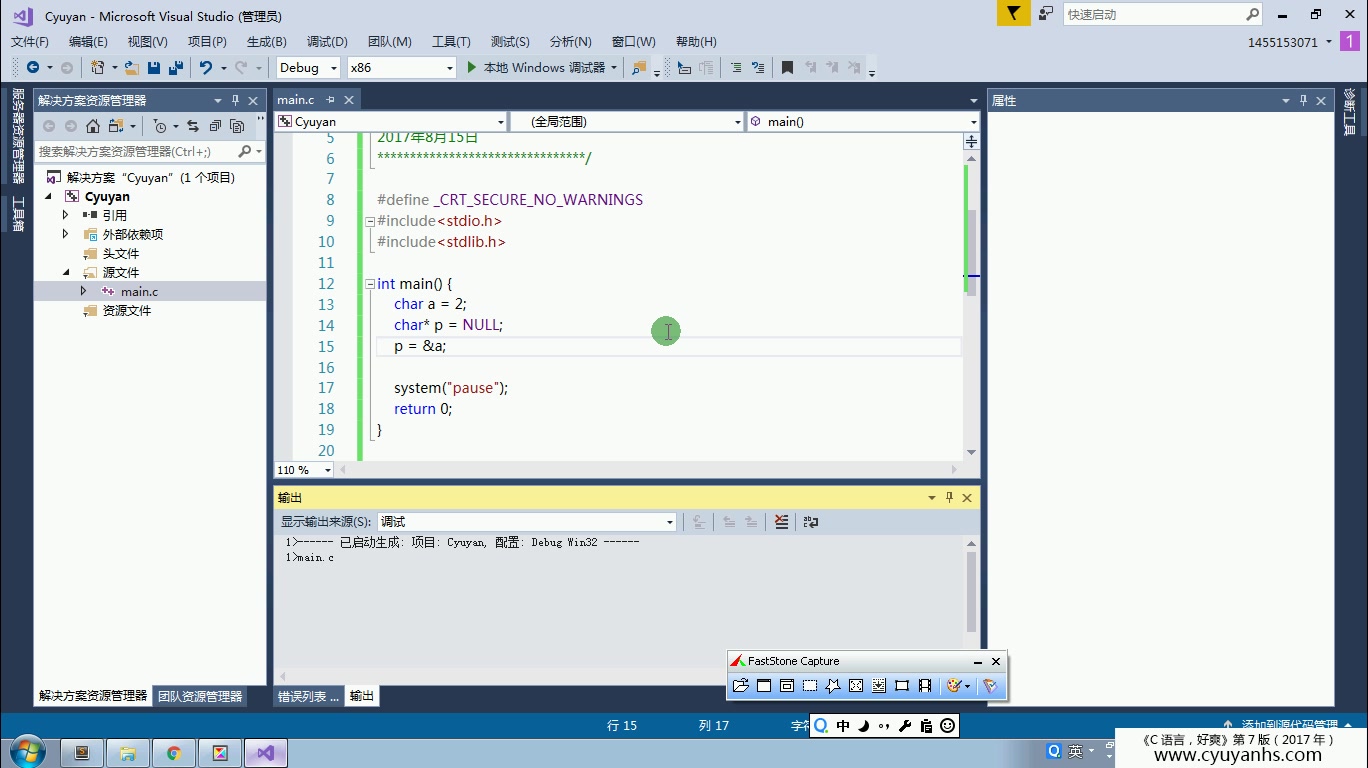Comment out the selected lines icon
Image resolution: width=1368 pixels, height=768 pixels.
coord(736,67)
